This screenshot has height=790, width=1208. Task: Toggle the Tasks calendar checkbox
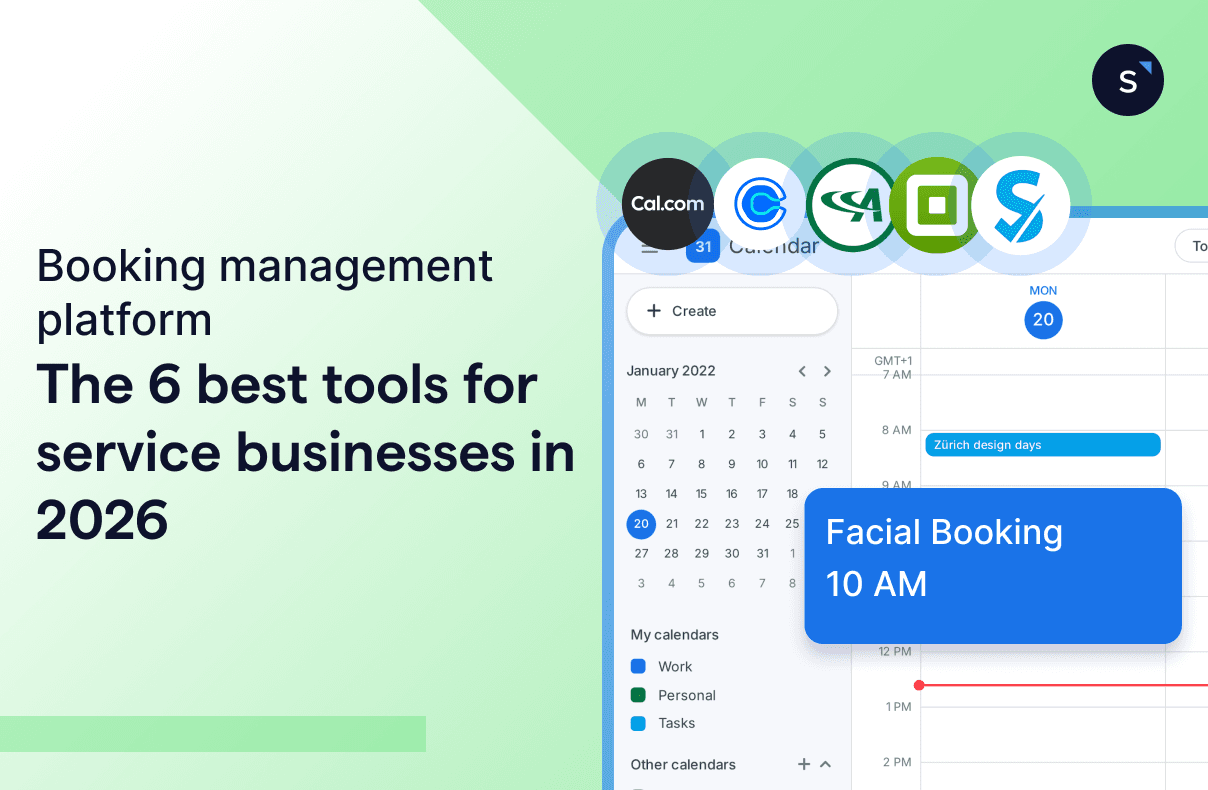[x=638, y=723]
